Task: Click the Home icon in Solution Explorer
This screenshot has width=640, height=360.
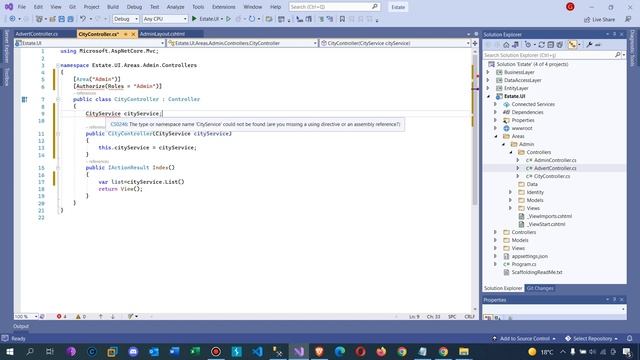Action: pyautogui.click(x=506, y=44)
